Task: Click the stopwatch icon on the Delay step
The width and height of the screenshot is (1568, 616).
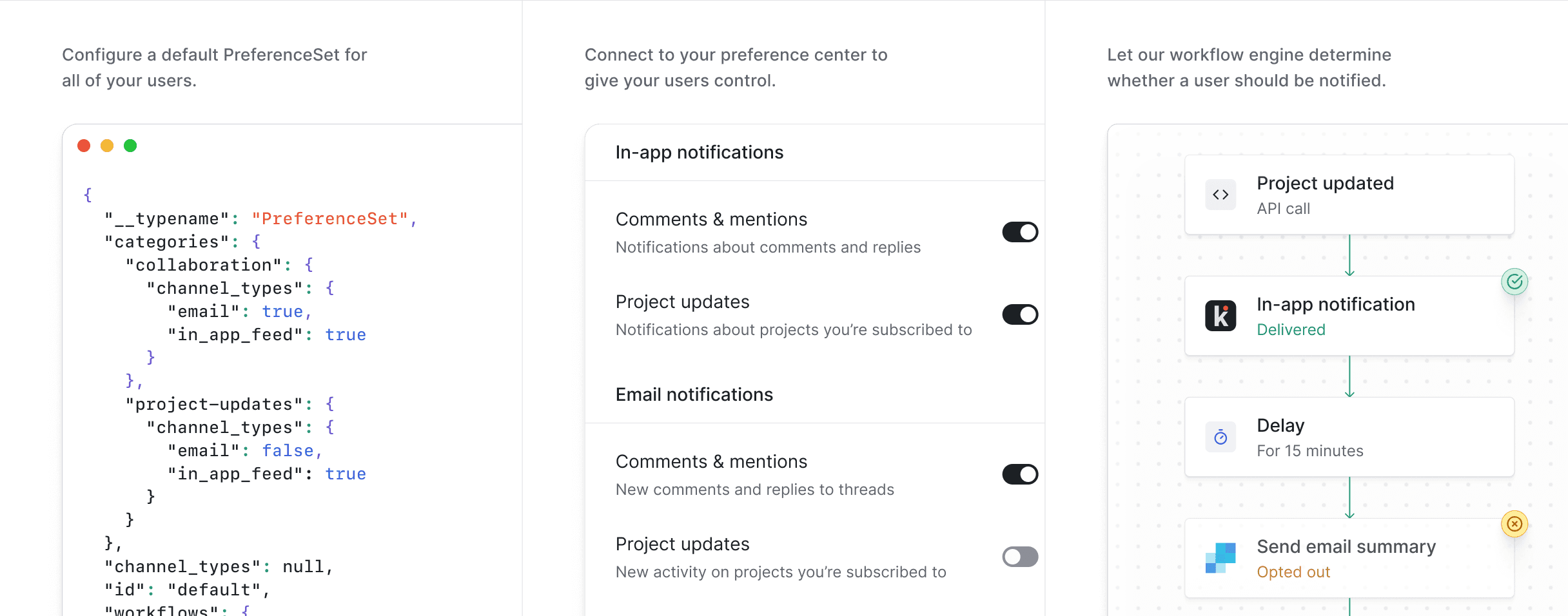Action: [x=1220, y=436]
